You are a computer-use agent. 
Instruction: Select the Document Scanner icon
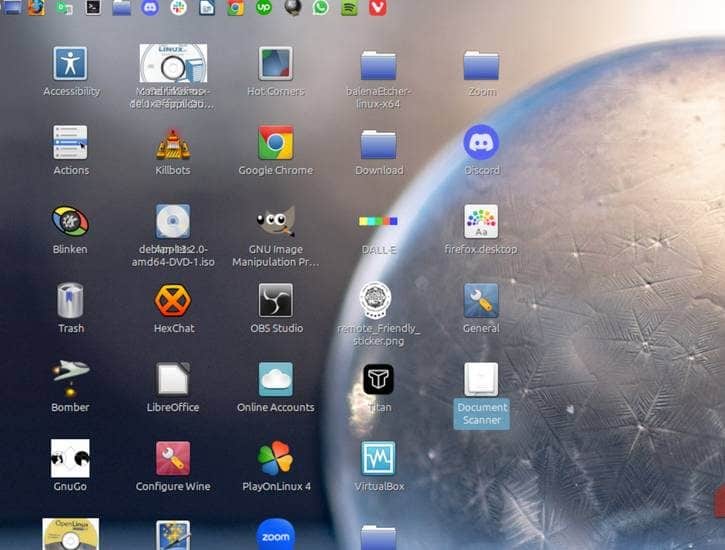click(481, 379)
